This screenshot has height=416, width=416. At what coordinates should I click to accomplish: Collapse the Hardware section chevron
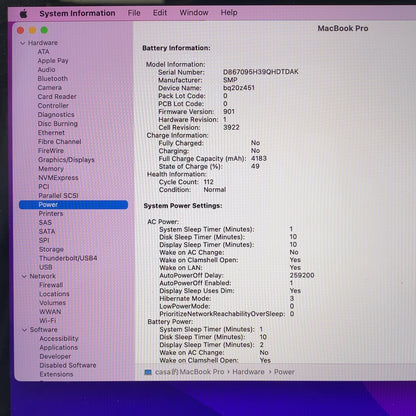23,43
